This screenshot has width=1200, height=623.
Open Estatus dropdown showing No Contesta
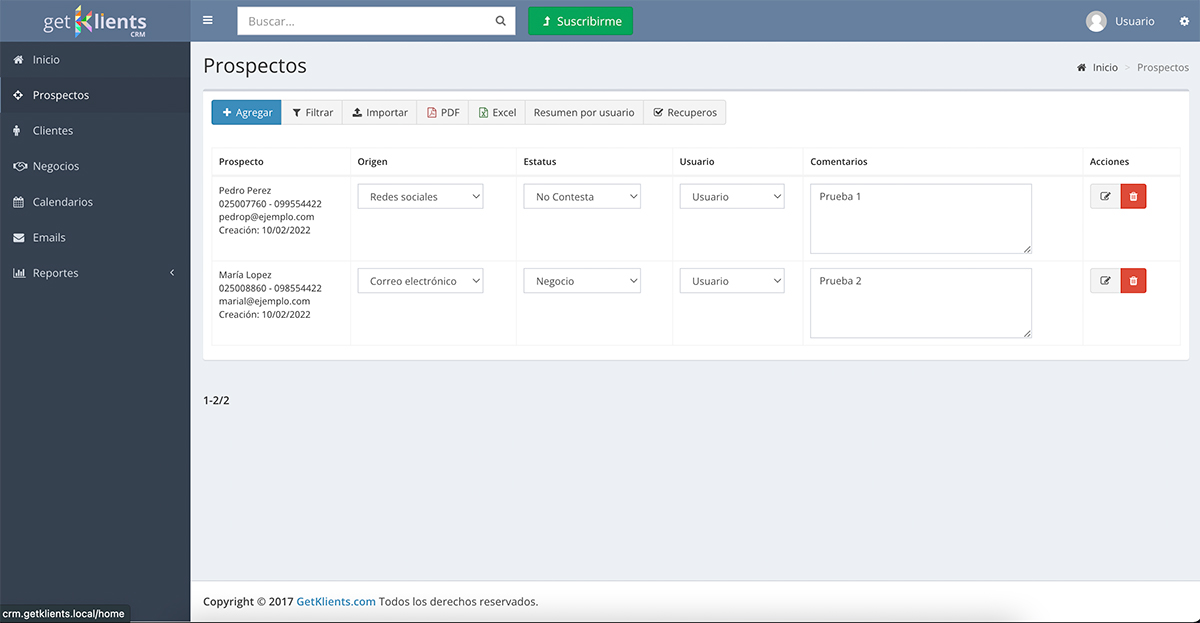click(x=582, y=197)
